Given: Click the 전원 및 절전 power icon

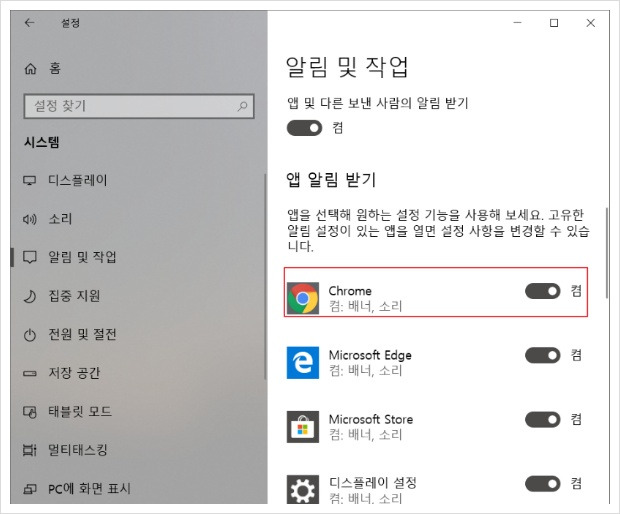Looking at the screenshot, I should pyautogui.click(x=30, y=335).
